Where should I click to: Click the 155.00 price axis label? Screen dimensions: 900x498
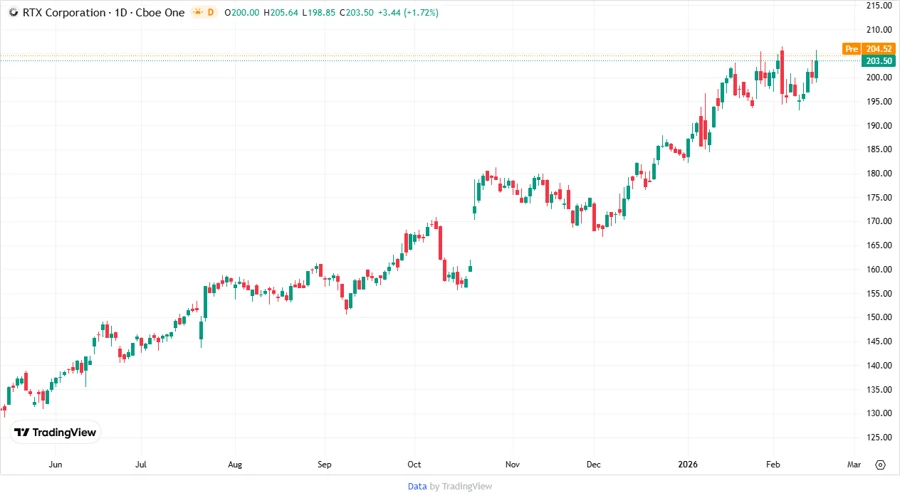(879, 293)
